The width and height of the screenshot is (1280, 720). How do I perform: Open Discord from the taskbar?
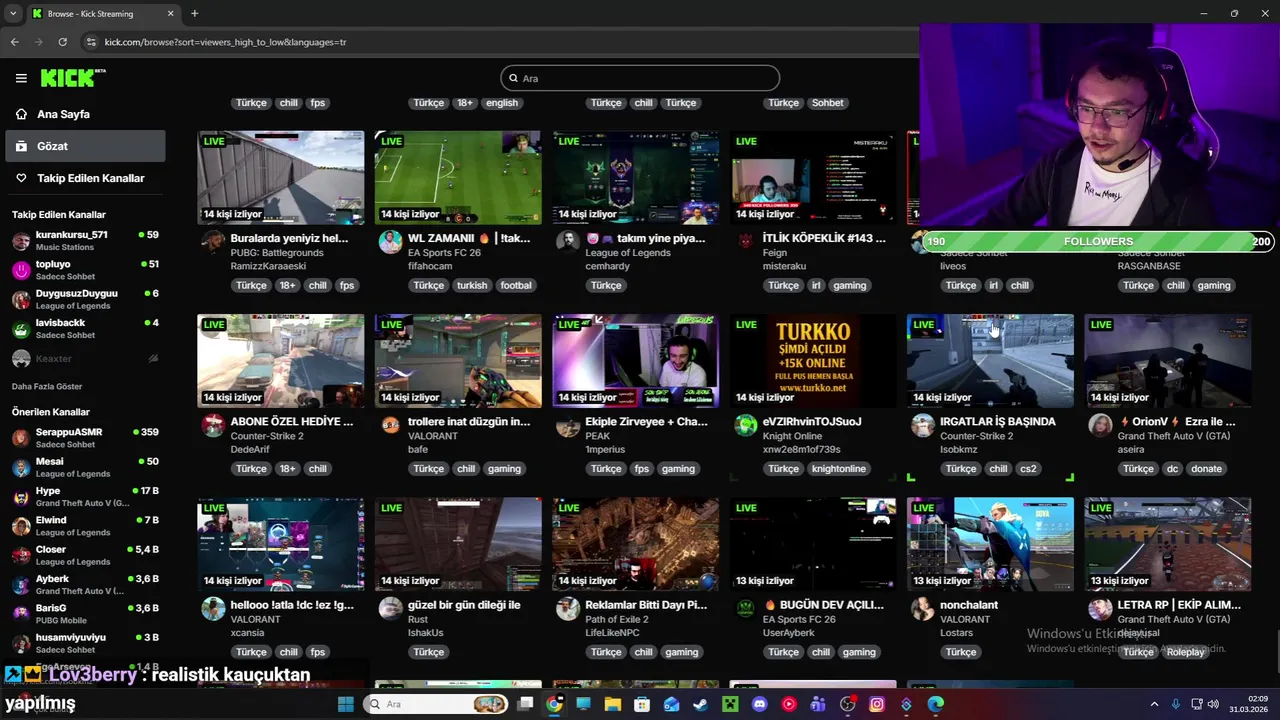(x=759, y=704)
